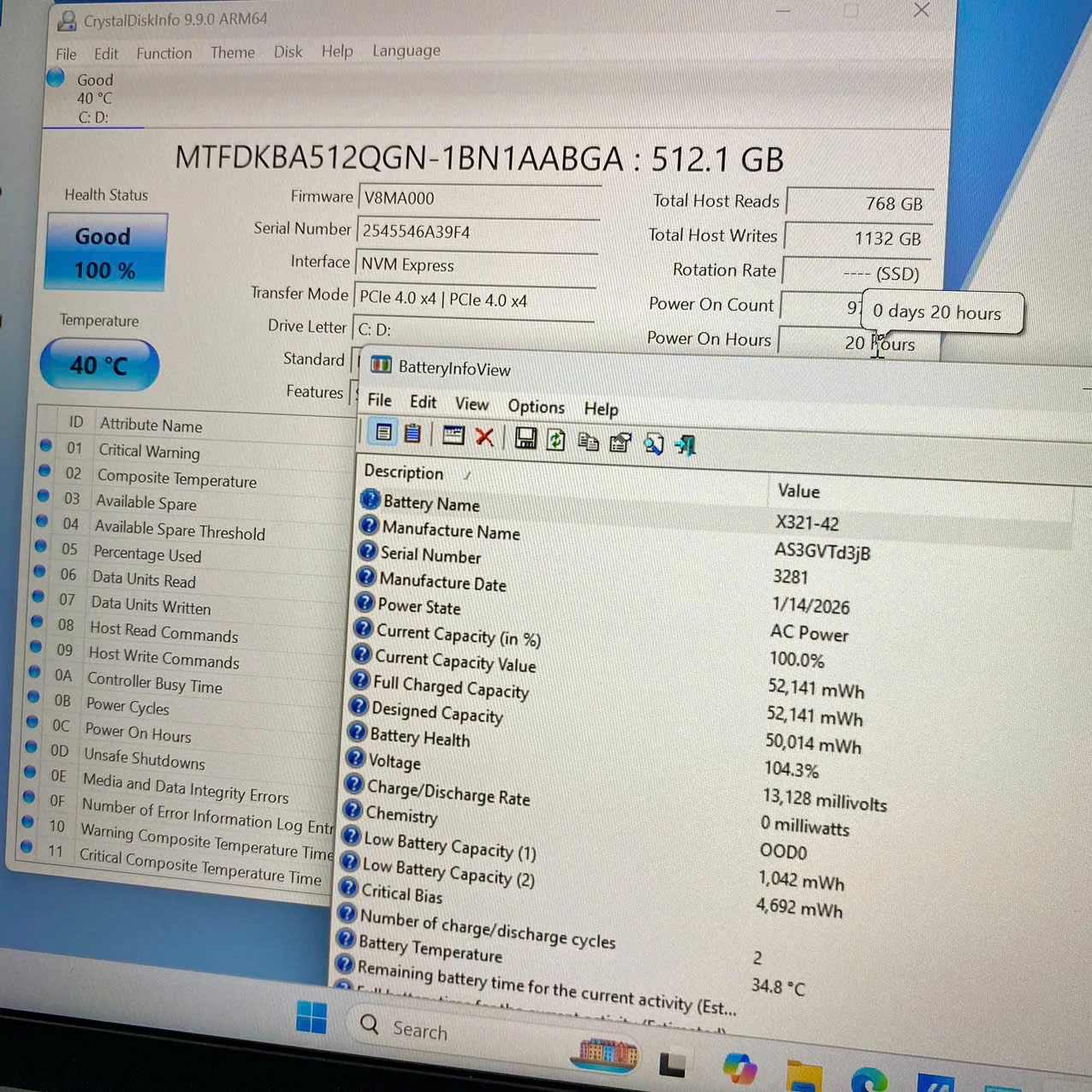This screenshot has width=1092, height=1092.
Task: Click the Battery Log clipboard toolbar icon
Action: (x=412, y=434)
